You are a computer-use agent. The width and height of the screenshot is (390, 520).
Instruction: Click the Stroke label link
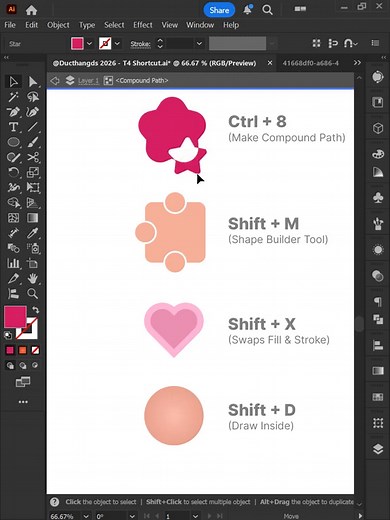(140, 44)
